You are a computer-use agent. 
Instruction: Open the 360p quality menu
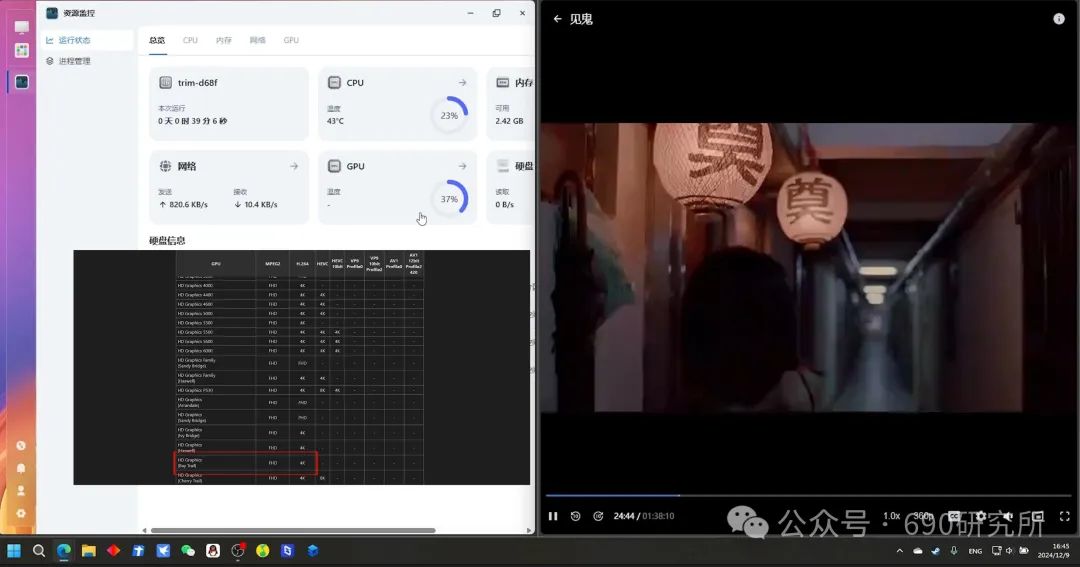pos(923,515)
